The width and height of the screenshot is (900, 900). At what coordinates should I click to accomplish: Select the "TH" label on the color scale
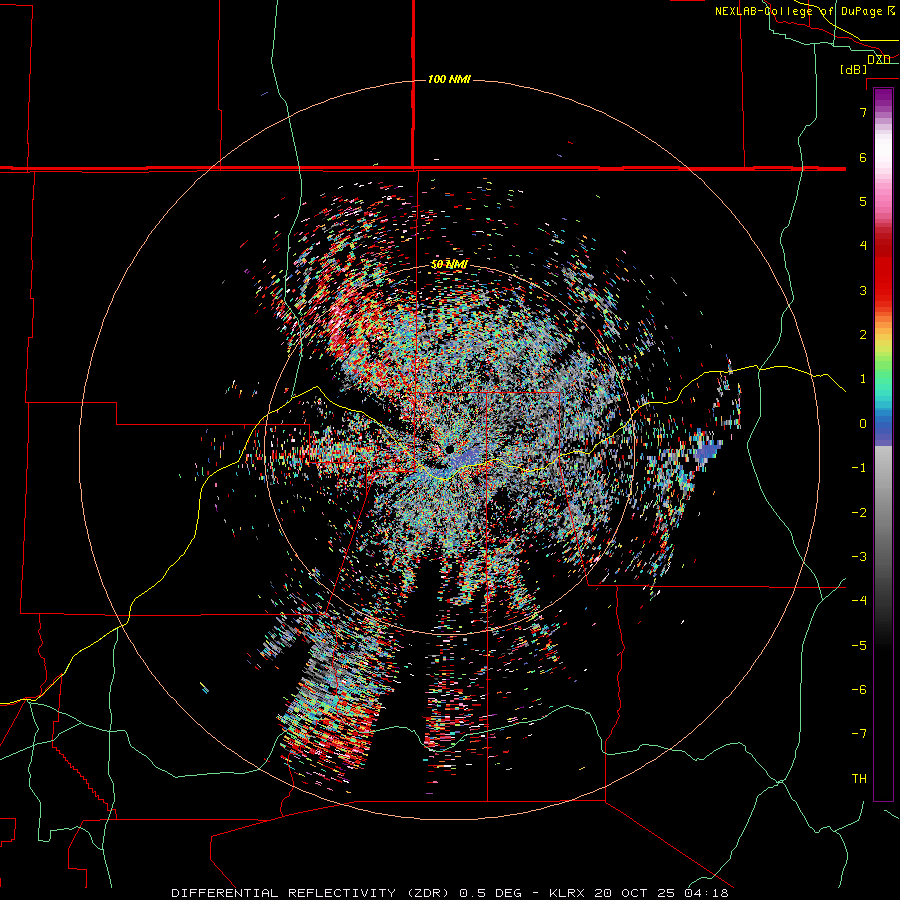pyautogui.click(x=859, y=778)
